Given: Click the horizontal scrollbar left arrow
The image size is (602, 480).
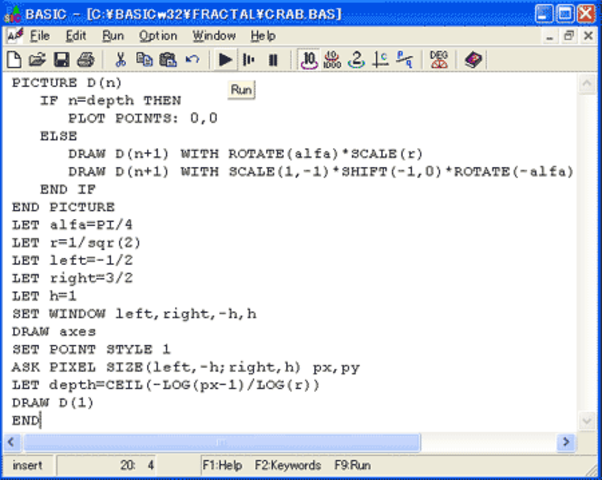Looking at the screenshot, I should point(11,442).
